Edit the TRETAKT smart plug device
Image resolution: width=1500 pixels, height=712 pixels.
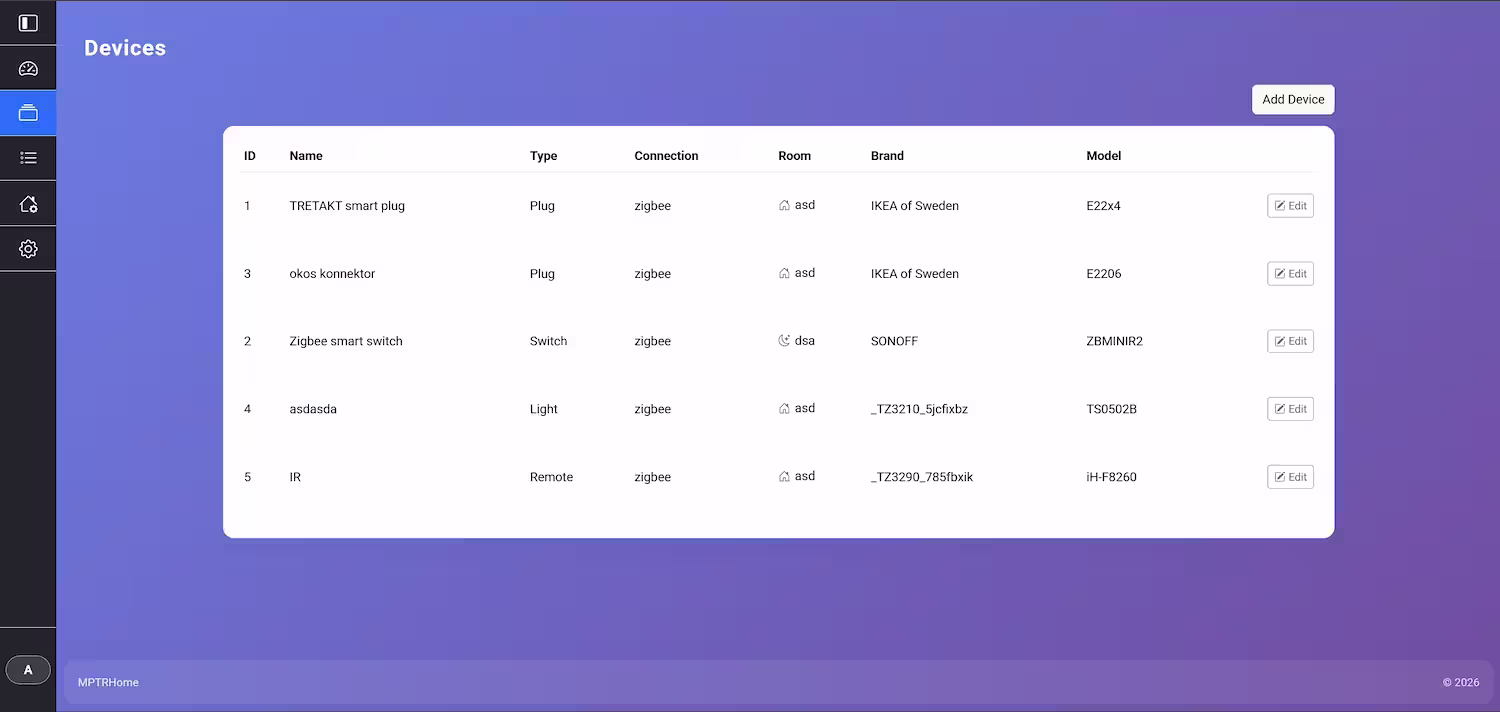tap(1290, 205)
